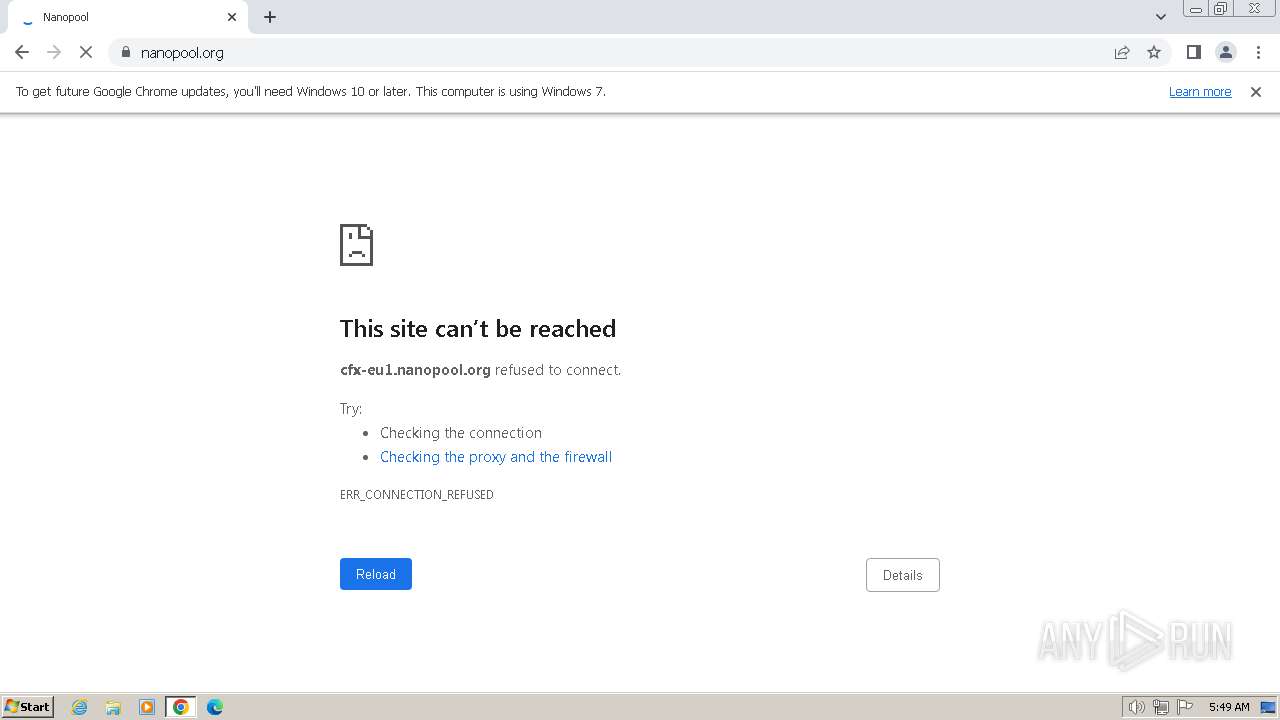Screen dimensions: 1280x720
Task: Click the 5:49 AM clock
Action: (1229, 707)
